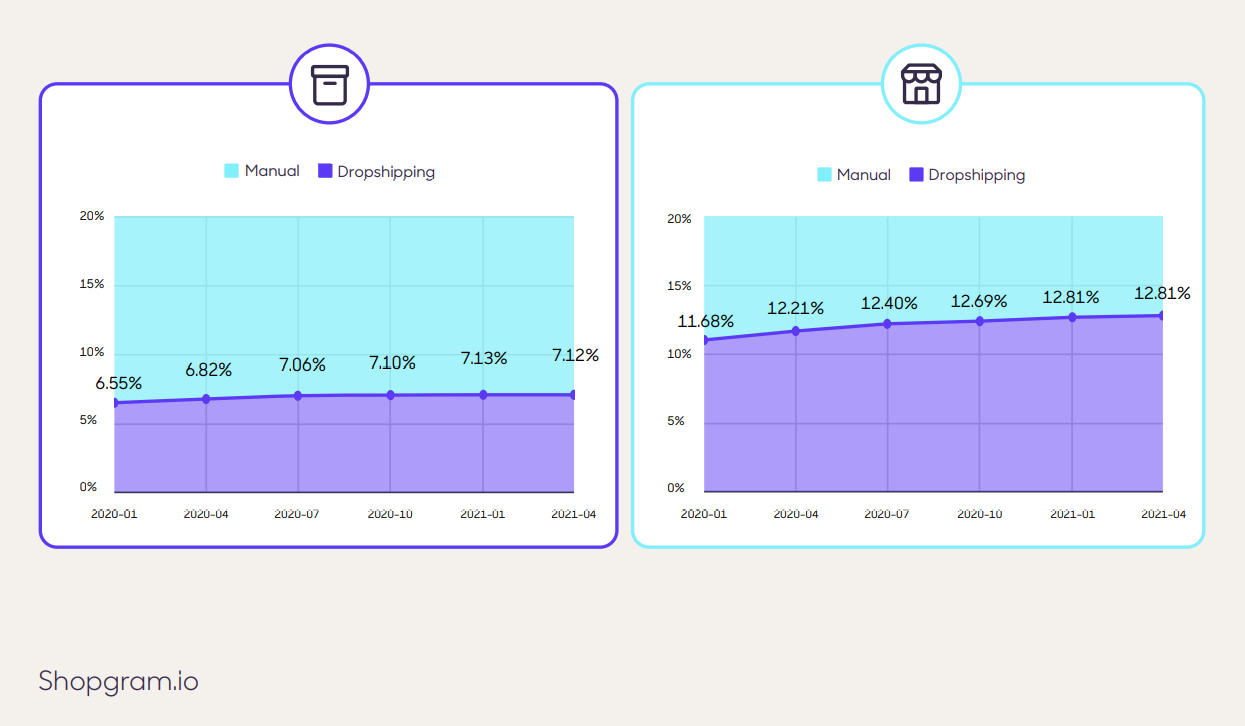Click the cyan Manual color swatch on left chart
Viewport: 1245px width, 726px height.
pyautogui.click(x=234, y=171)
